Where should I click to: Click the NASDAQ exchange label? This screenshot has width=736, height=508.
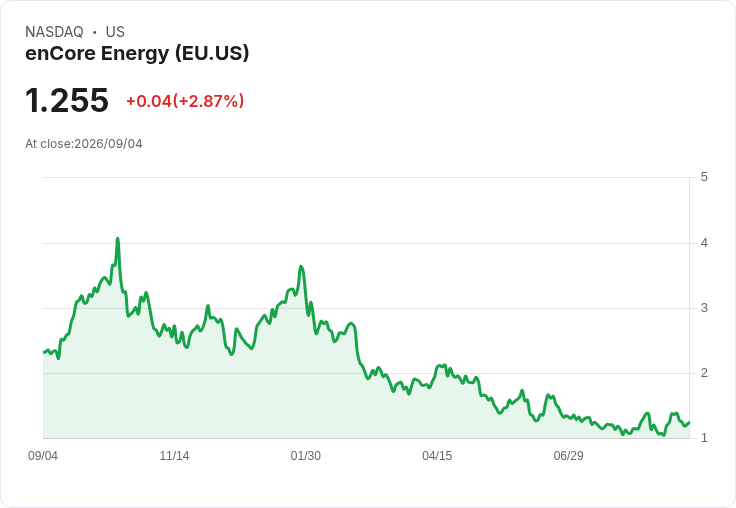(54, 31)
